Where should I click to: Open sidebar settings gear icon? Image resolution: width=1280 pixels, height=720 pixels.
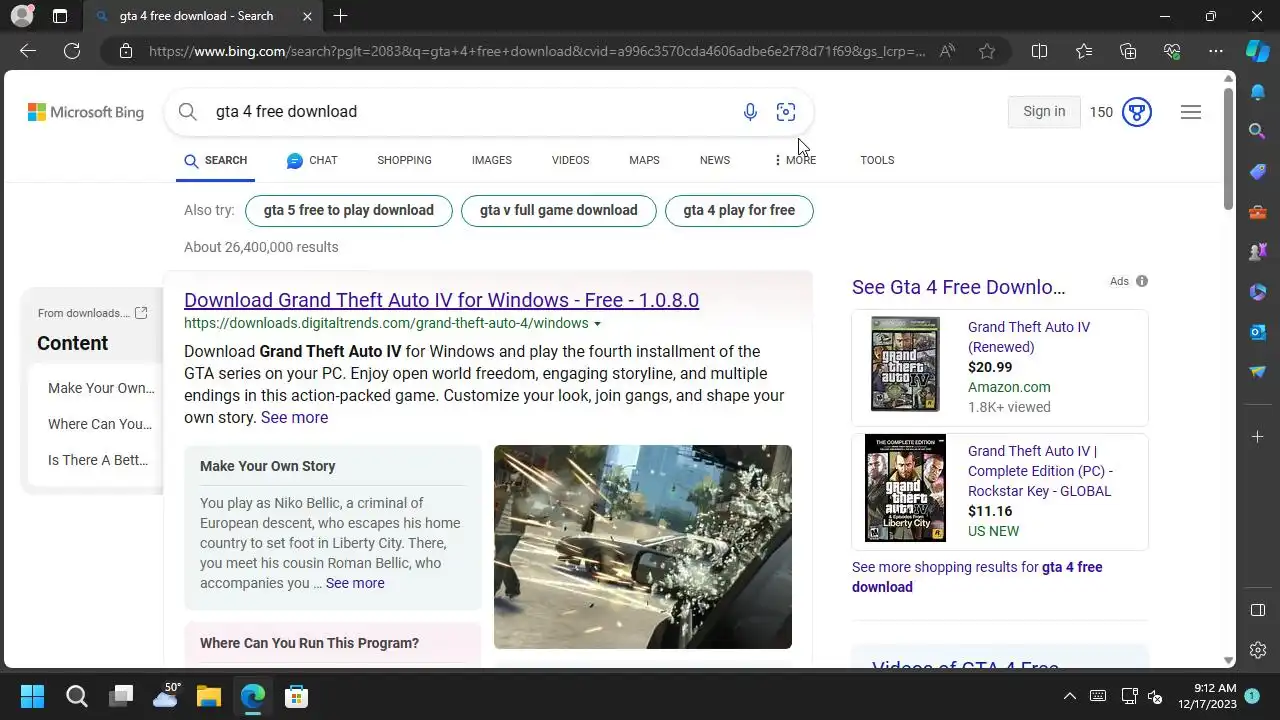[1258, 650]
